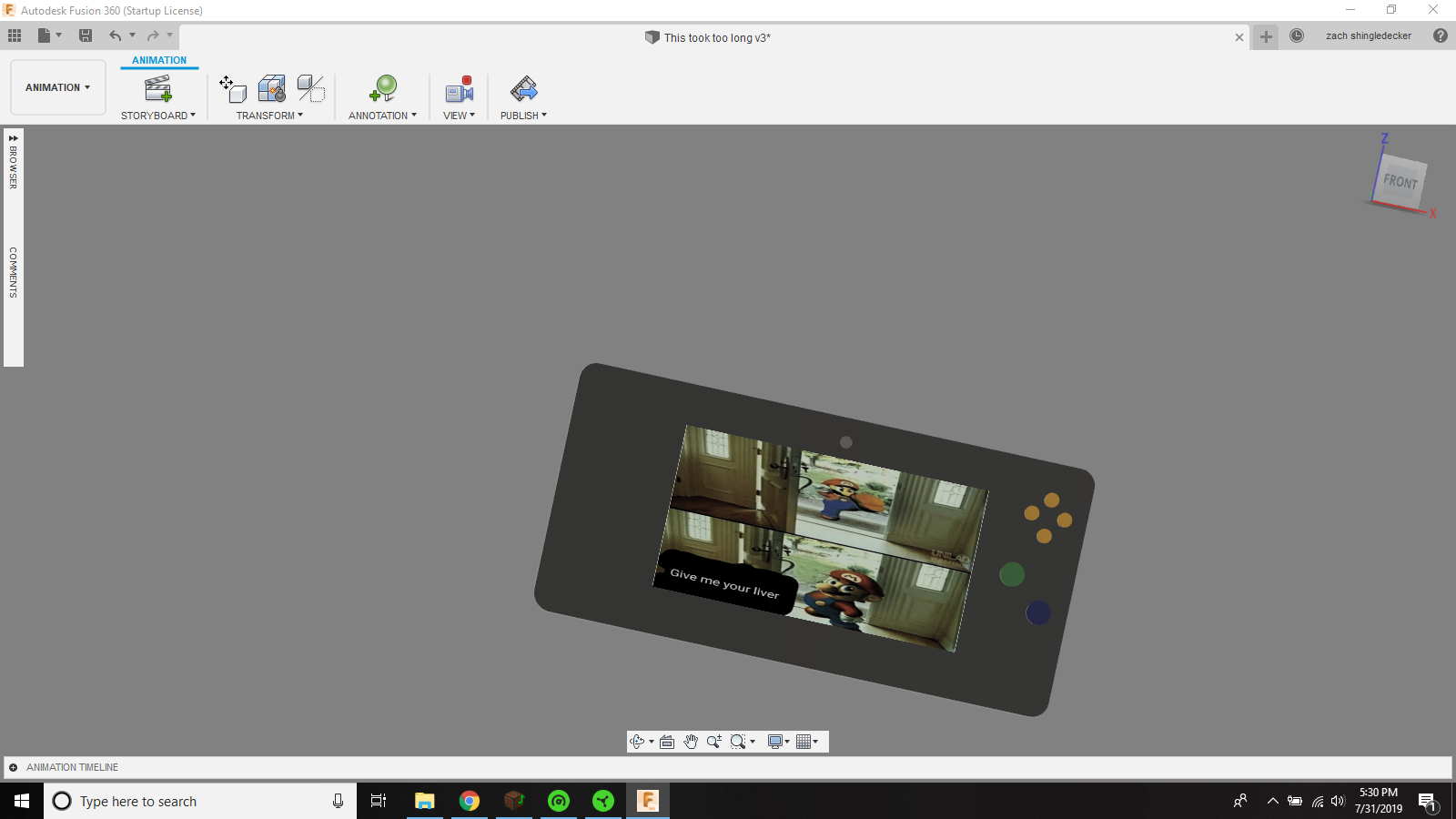Open zach shingledecker account menu

click(x=1369, y=35)
